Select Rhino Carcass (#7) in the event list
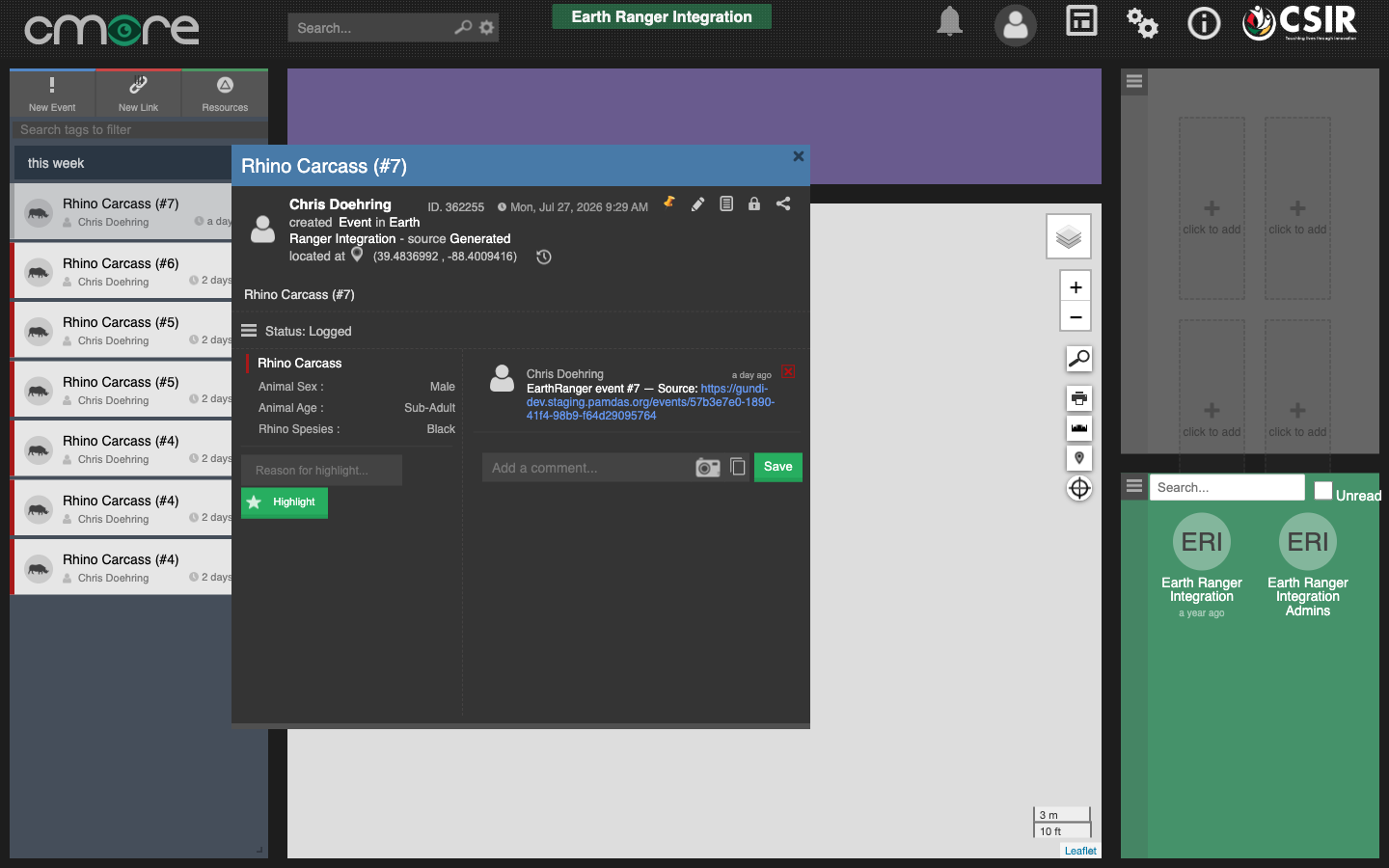The height and width of the screenshot is (868, 1389). 122,211
